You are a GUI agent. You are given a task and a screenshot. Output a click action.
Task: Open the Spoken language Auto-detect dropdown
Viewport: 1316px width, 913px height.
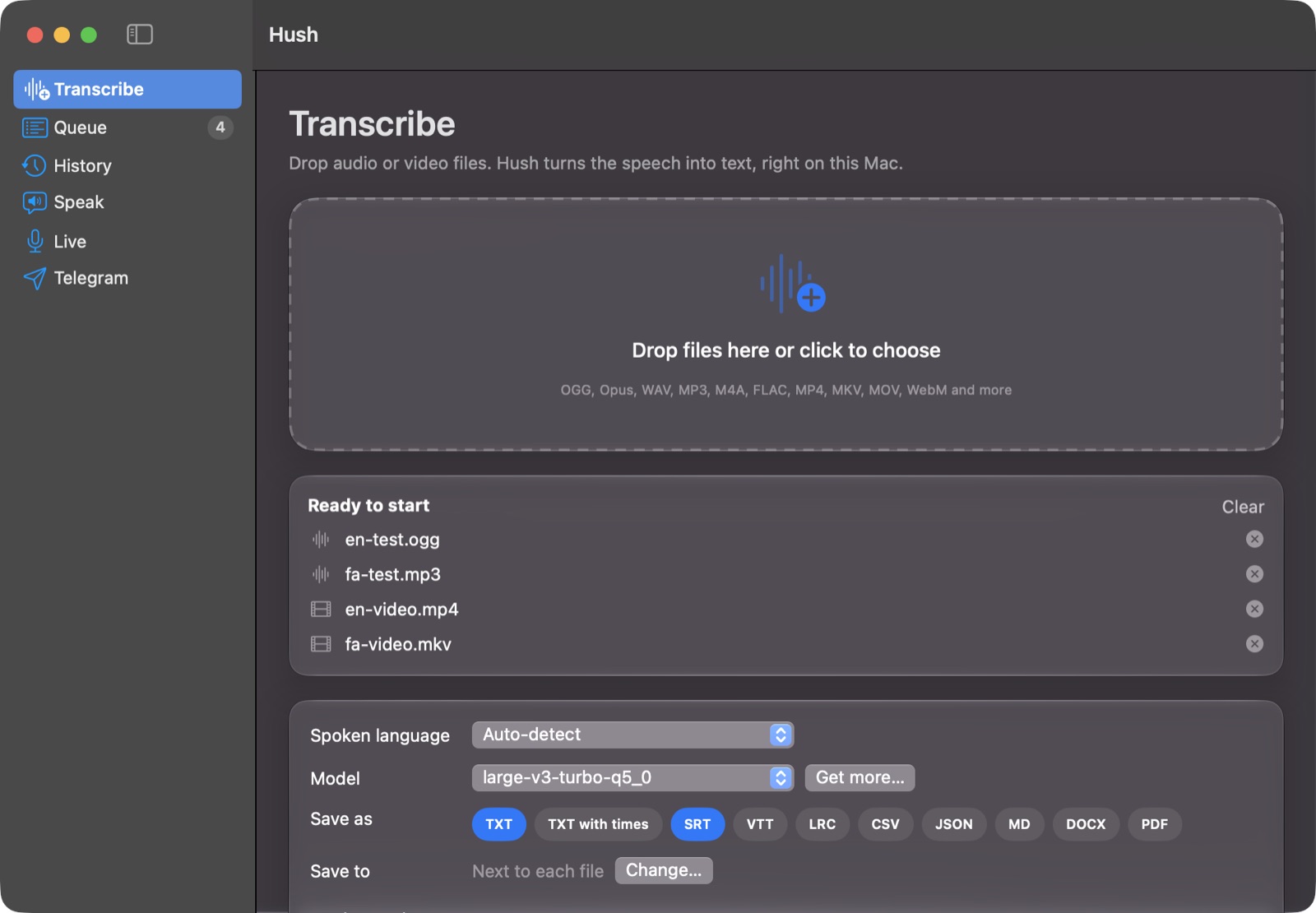click(x=633, y=735)
